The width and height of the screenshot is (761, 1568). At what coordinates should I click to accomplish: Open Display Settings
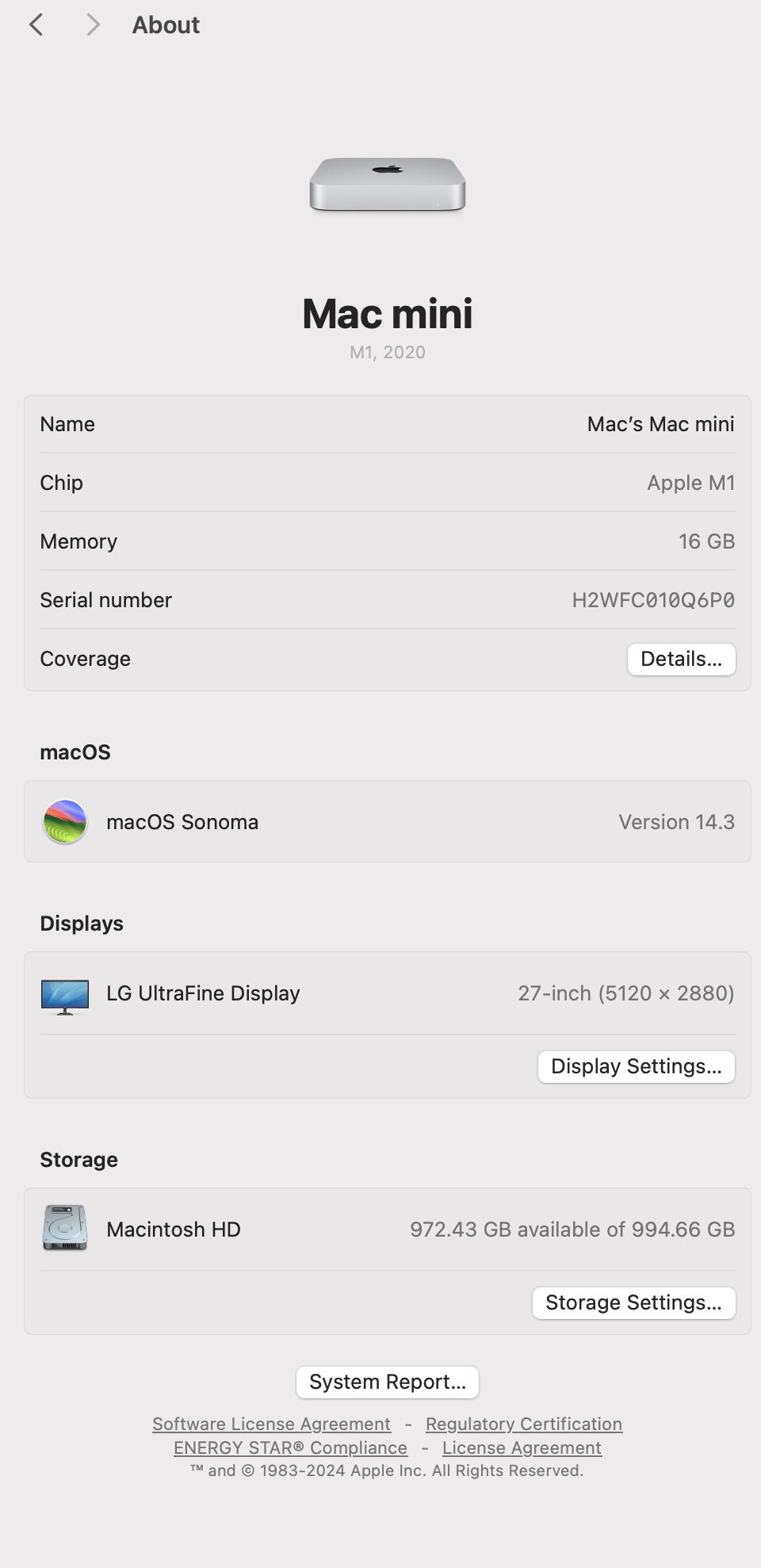click(636, 1066)
